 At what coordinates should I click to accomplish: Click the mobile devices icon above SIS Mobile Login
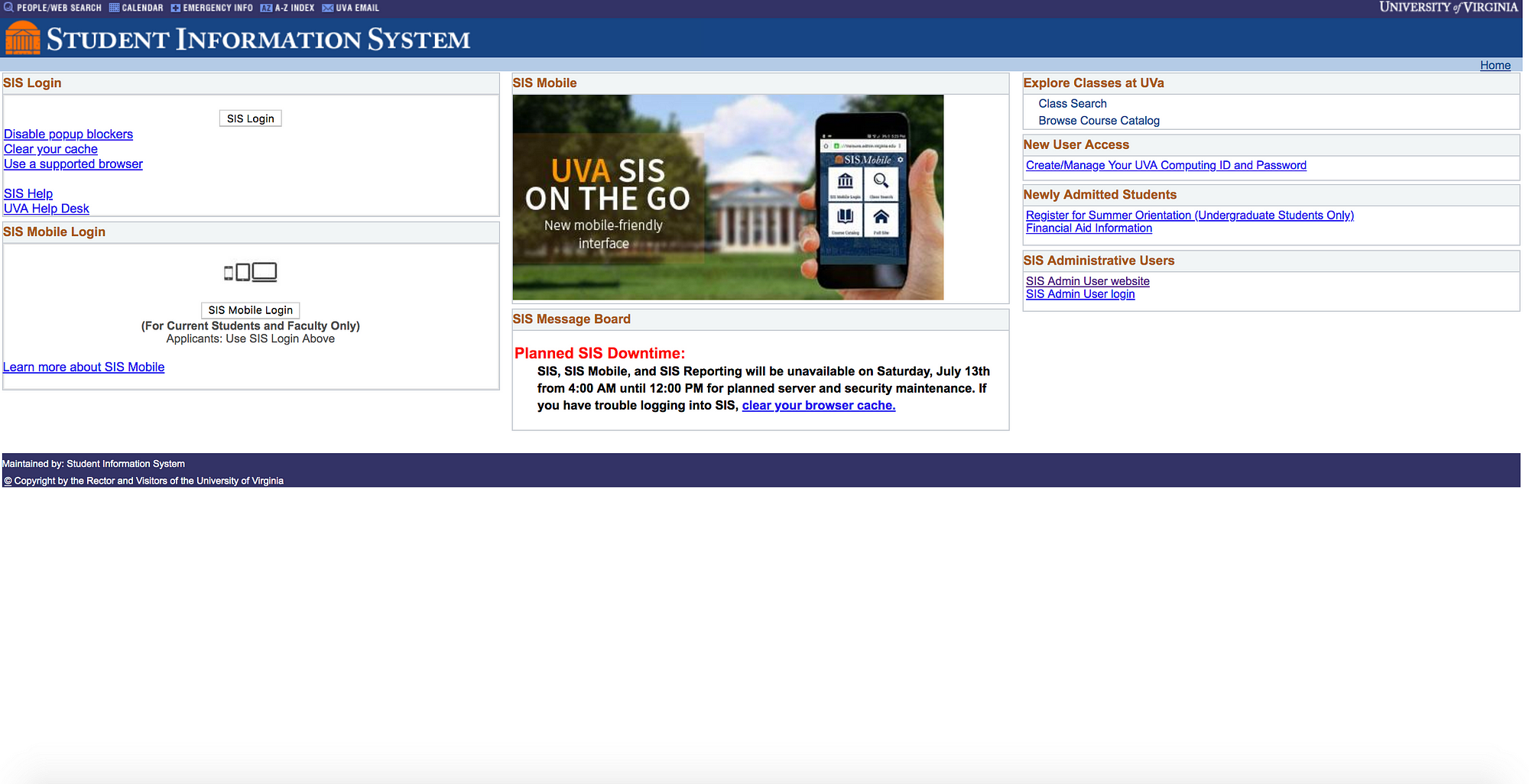point(250,272)
